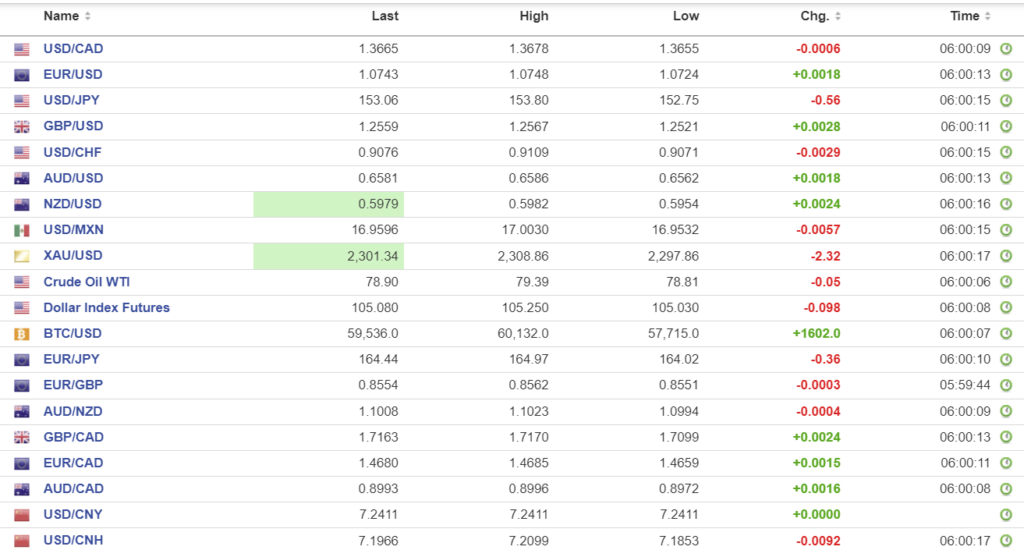The image size is (1024, 550).
Task: Sort by Time column using sort arrows
Action: [988, 17]
